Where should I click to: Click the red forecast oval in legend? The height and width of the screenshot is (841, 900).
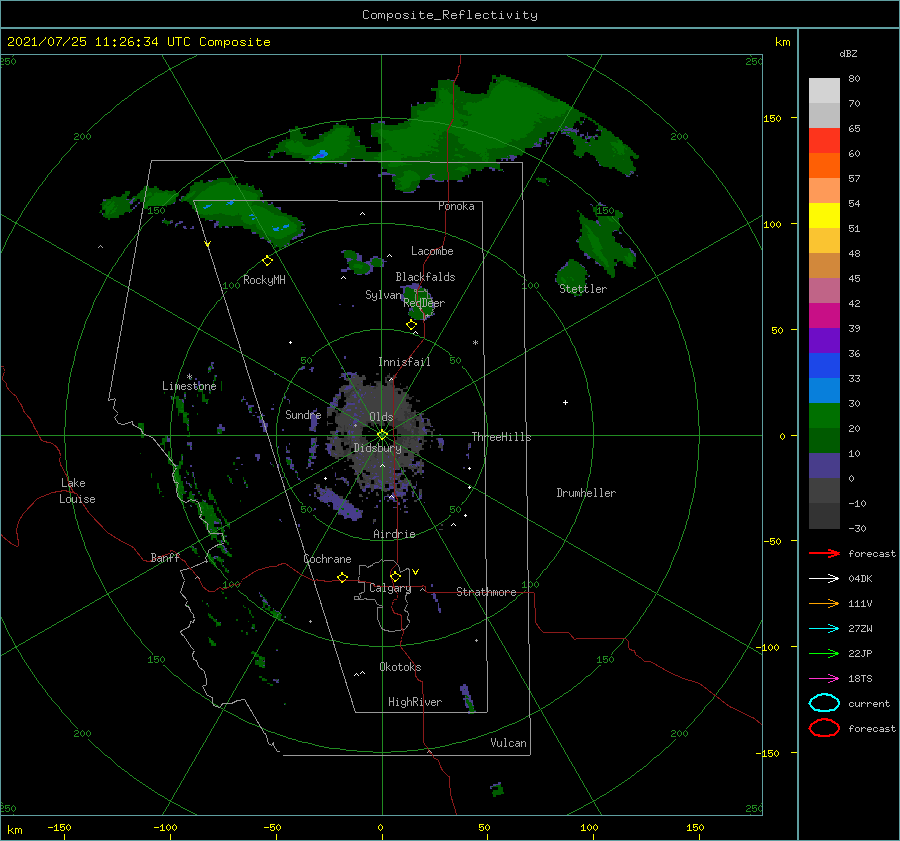click(x=824, y=728)
